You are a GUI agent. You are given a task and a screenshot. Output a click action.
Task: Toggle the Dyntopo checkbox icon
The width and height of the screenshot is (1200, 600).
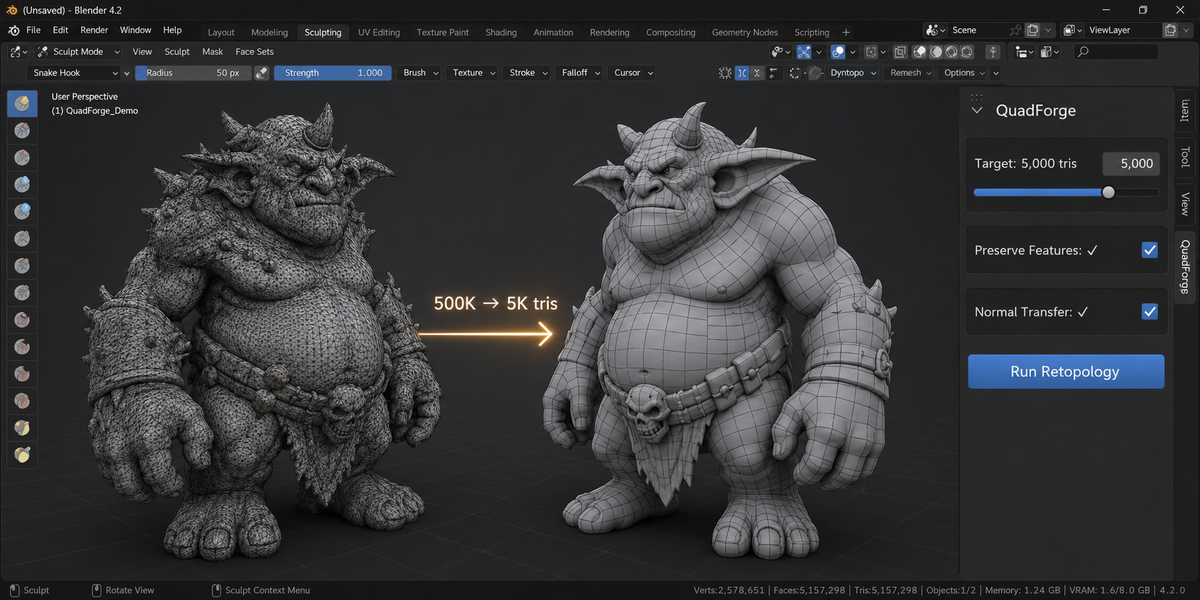click(x=815, y=73)
